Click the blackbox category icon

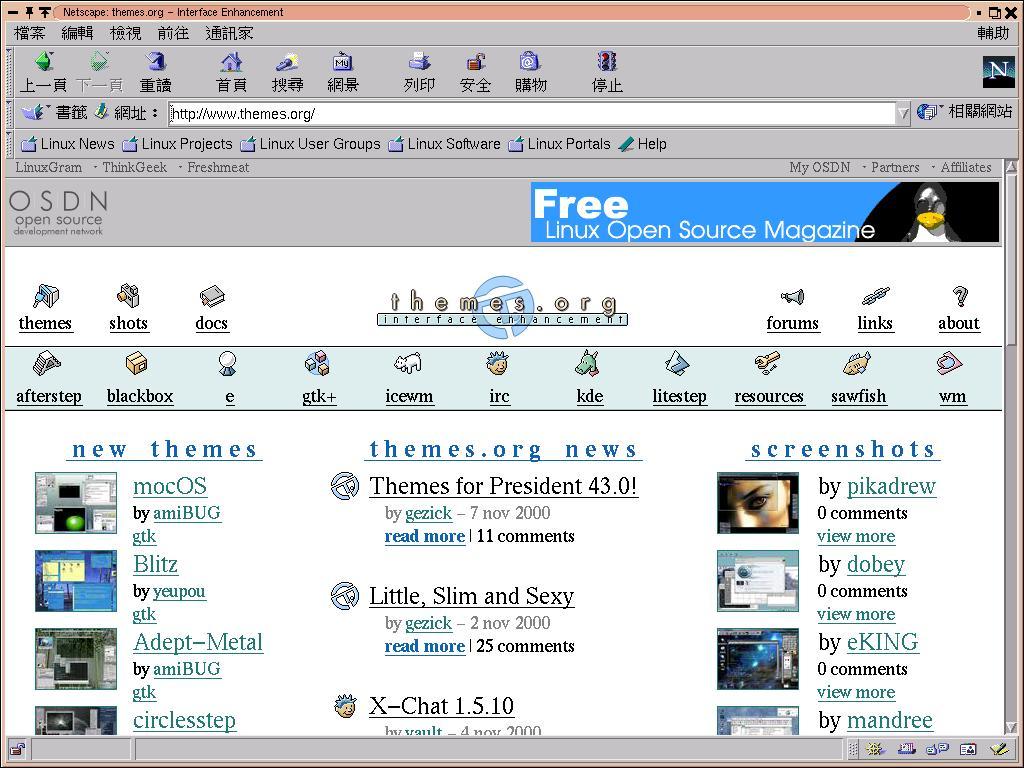coord(136,363)
